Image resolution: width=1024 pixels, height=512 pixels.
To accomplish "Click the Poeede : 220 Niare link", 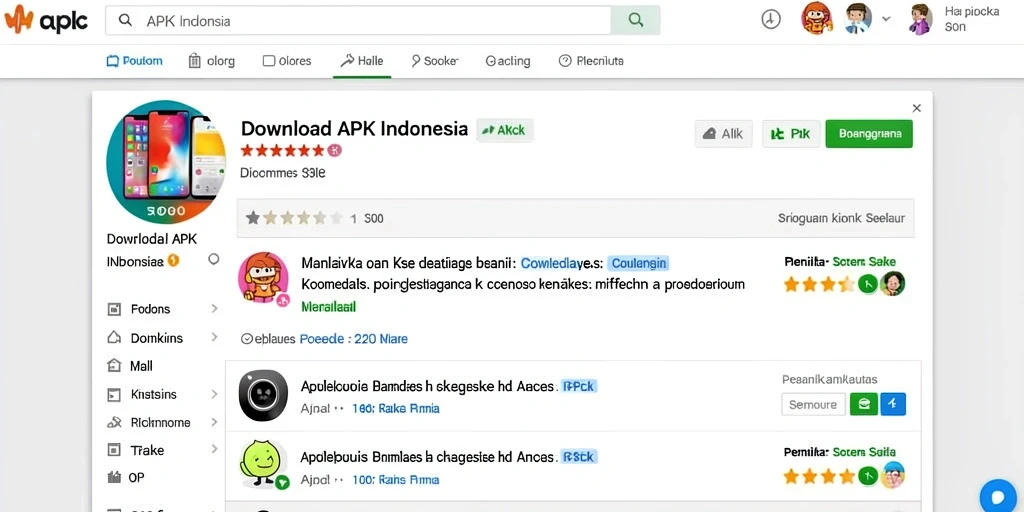I will point(353,339).
